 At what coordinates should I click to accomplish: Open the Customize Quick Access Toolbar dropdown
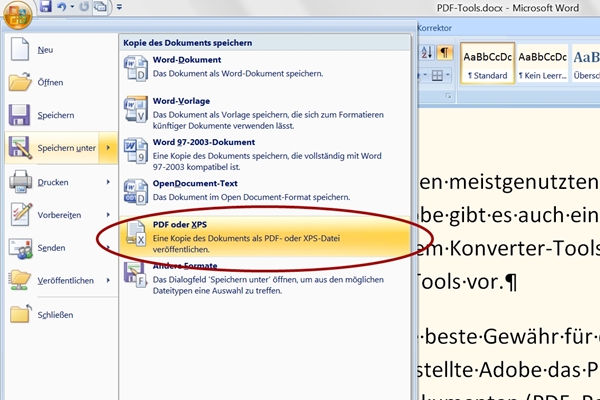click(119, 7)
